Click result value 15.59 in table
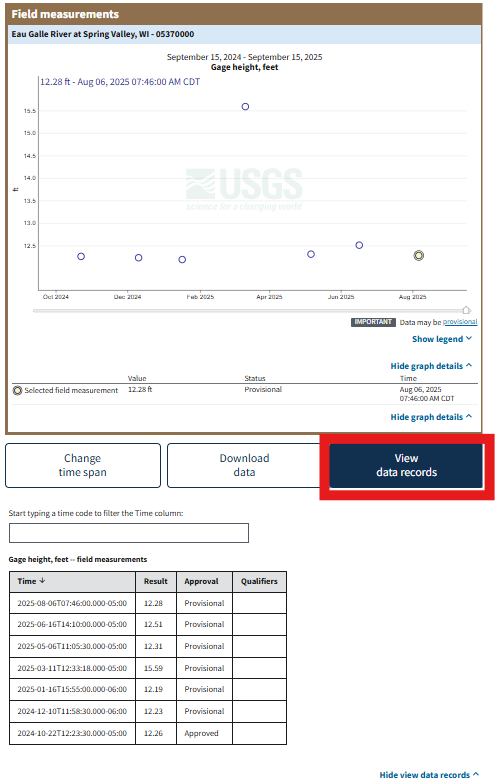Screen dimensions: 495x782 tap(153, 668)
